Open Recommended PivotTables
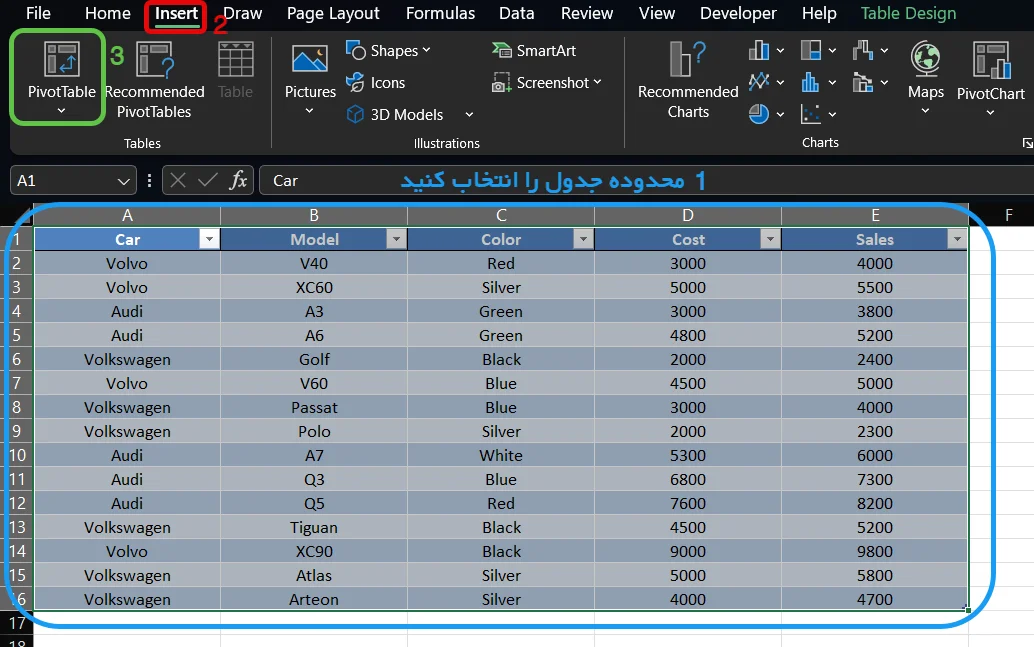1034x647 pixels. pyautogui.click(x=154, y=79)
